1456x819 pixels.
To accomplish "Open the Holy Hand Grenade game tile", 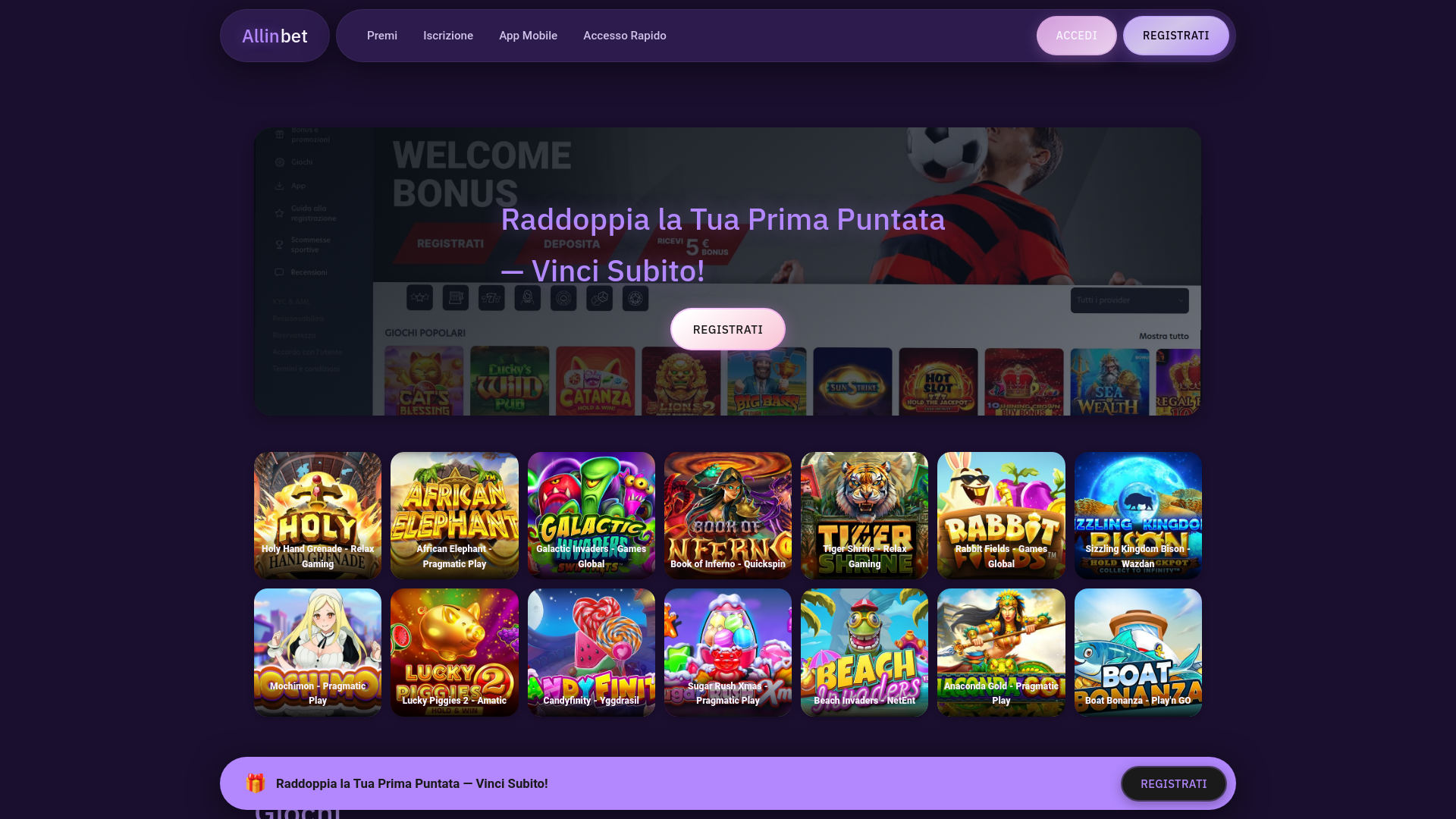I will coord(318,516).
